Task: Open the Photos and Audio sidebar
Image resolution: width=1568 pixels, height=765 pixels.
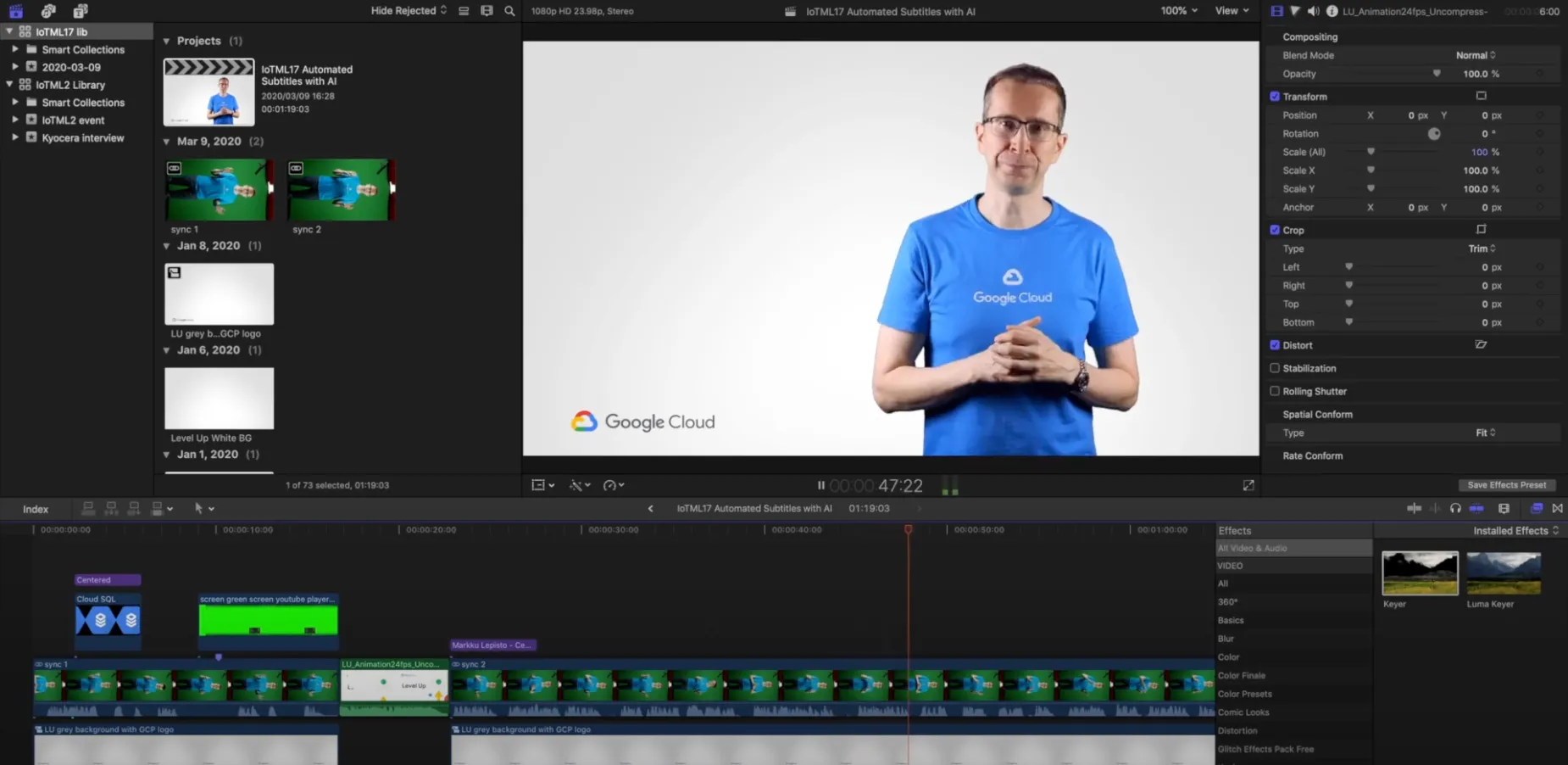Action: pyautogui.click(x=48, y=11)
